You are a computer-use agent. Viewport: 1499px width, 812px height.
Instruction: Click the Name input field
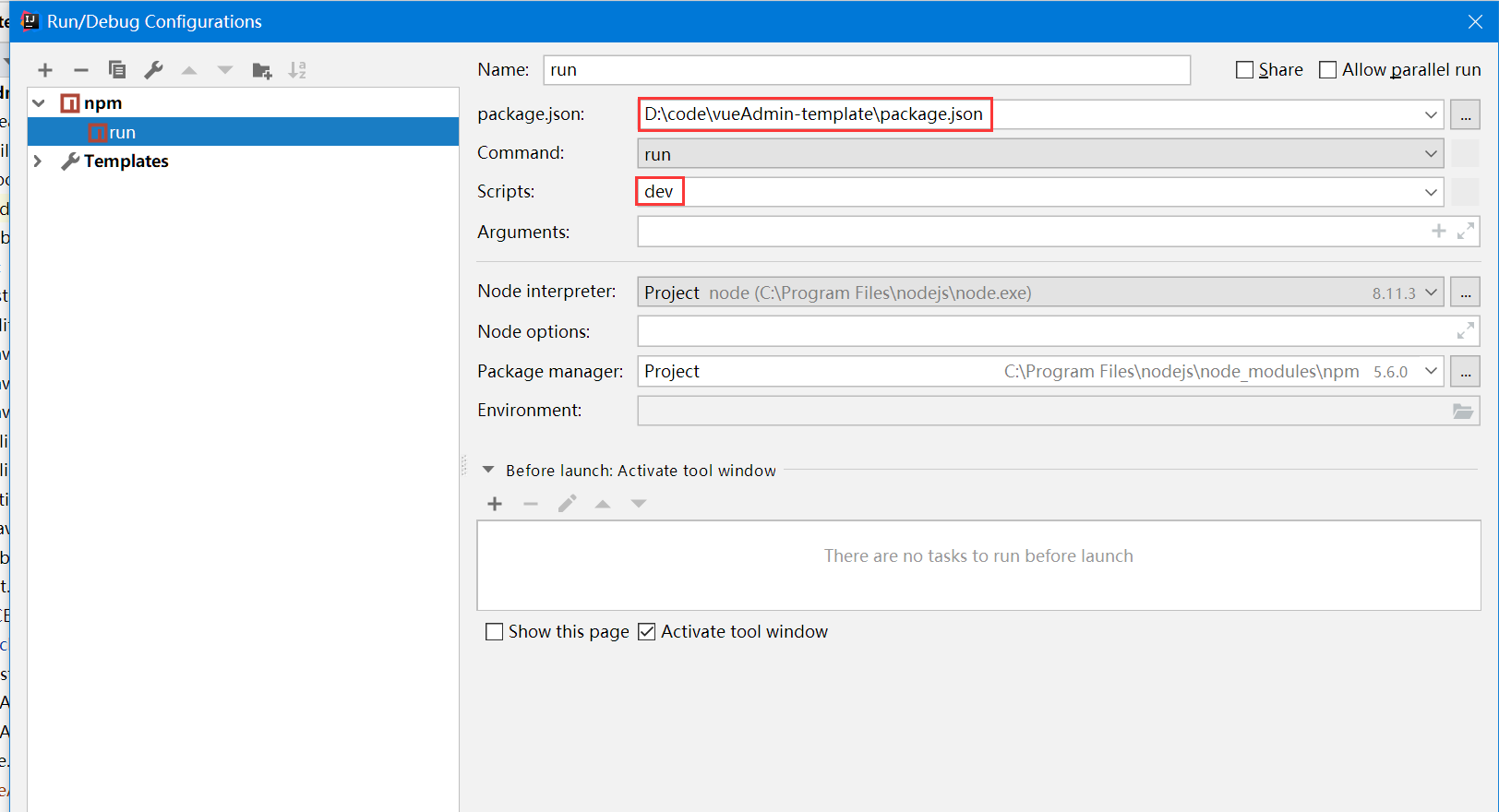pos(867,70)
